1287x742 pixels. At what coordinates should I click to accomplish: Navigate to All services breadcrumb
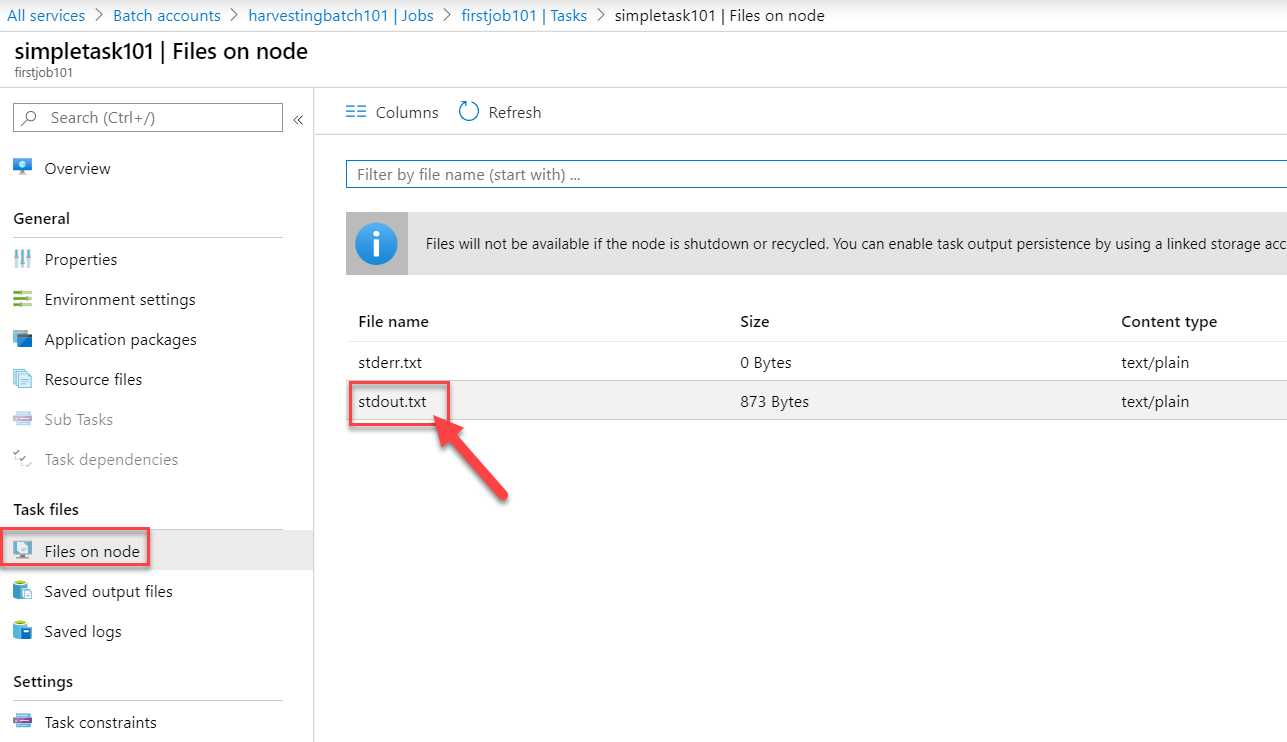pyautogui.click(x=46, y=15)
